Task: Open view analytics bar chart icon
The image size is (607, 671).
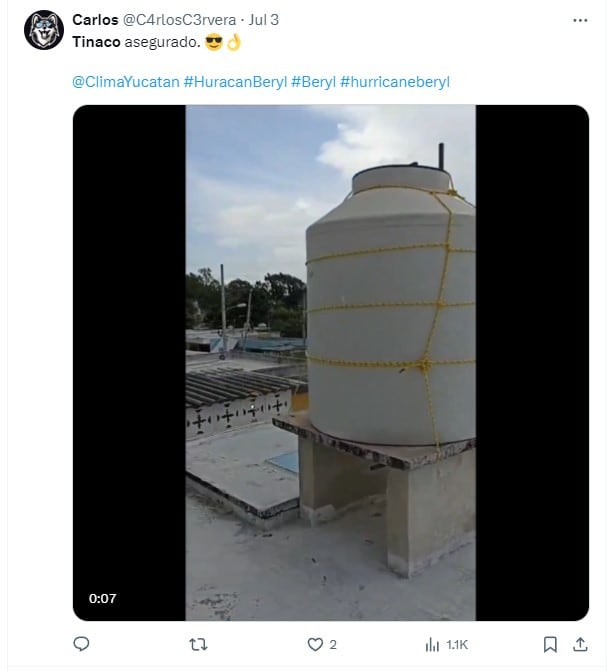Action: tap(432, 645)
